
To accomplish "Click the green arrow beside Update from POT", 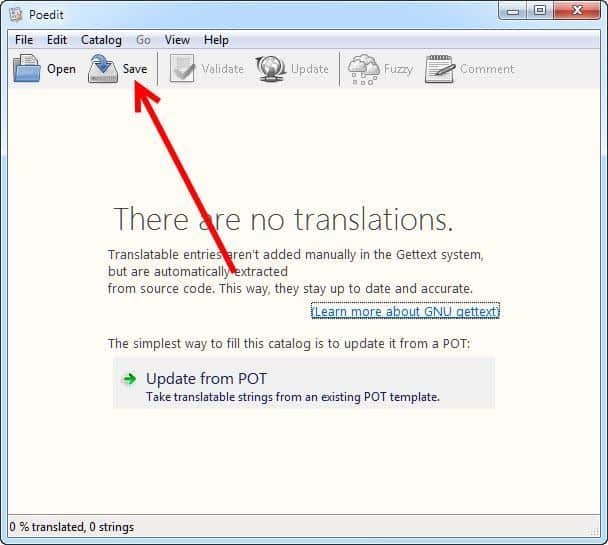I will 129,379.
